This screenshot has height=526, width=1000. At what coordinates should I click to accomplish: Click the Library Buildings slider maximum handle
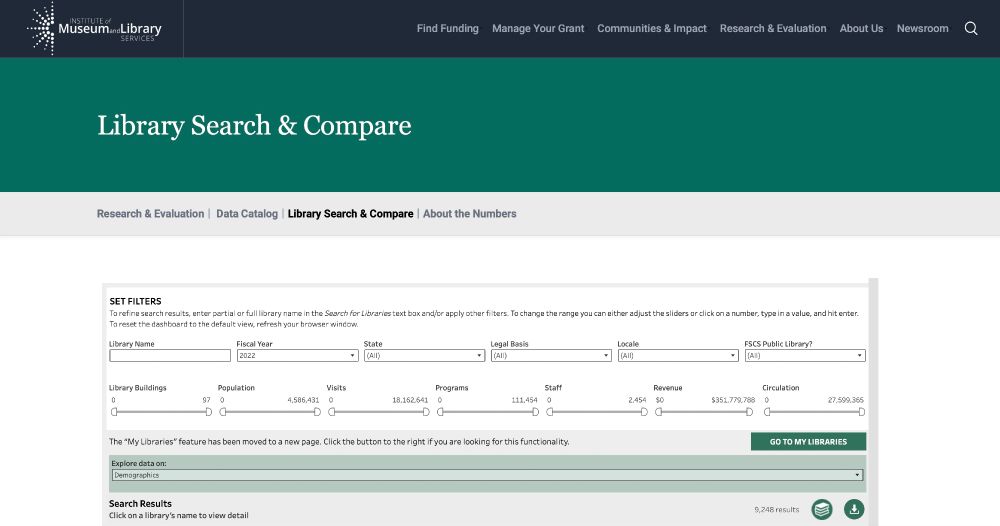coord(209,412)
